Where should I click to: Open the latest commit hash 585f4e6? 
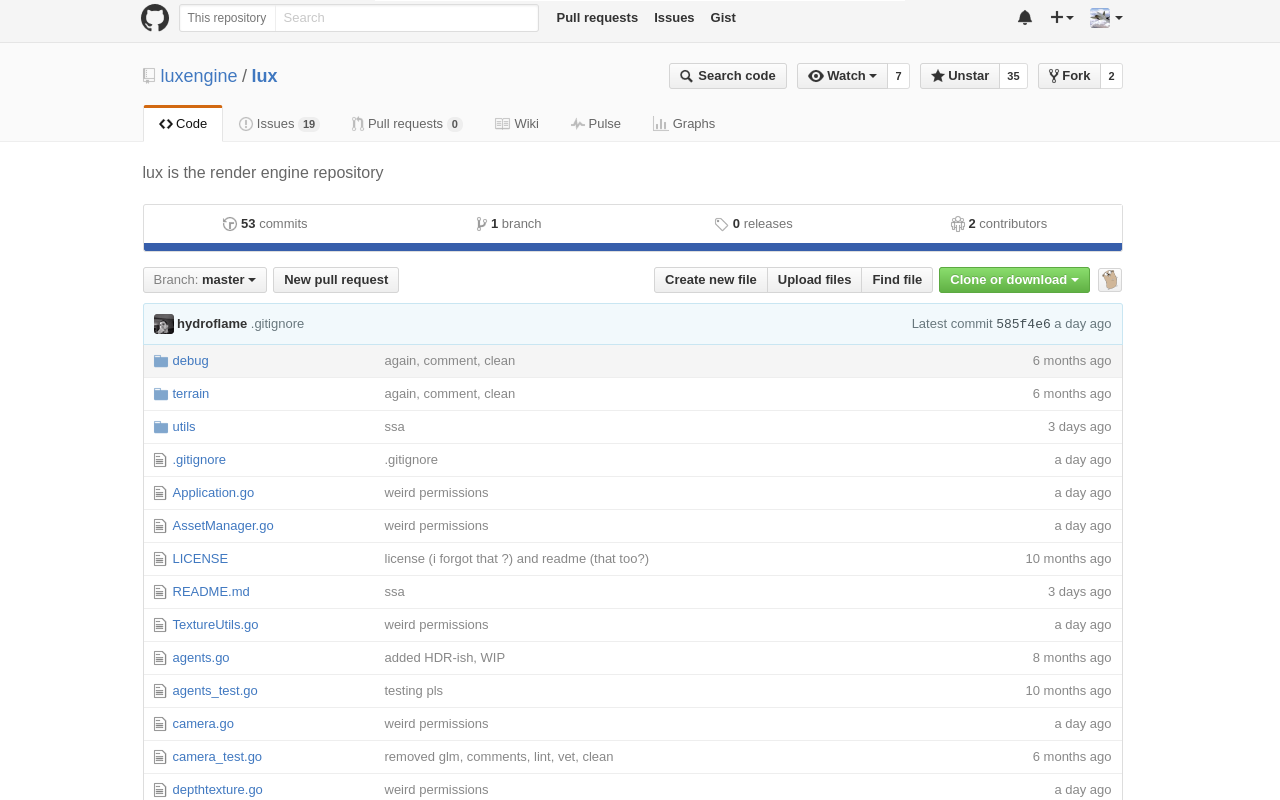[x=1023, y=324]
